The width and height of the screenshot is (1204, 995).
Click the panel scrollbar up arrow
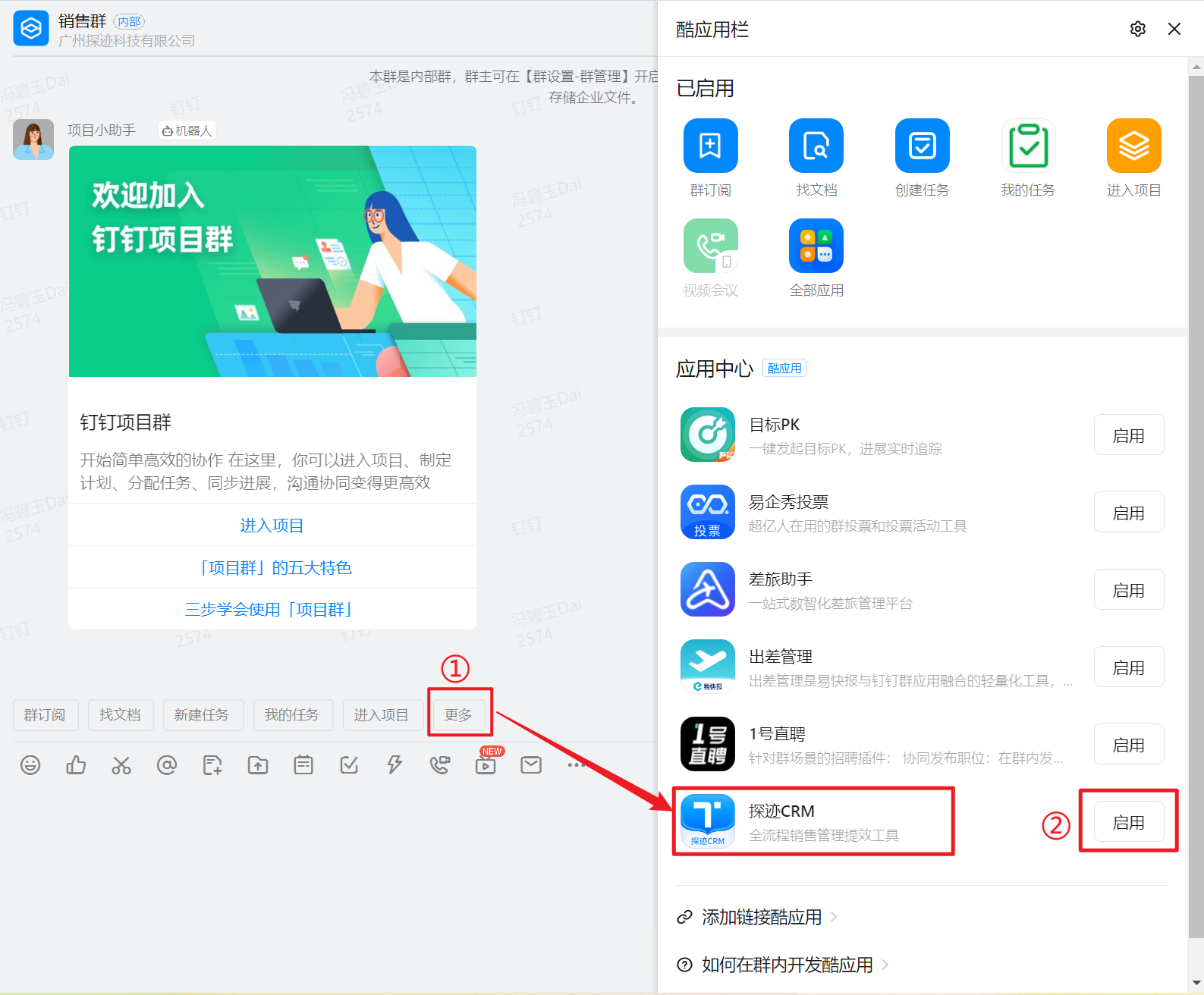(1196, 67)
